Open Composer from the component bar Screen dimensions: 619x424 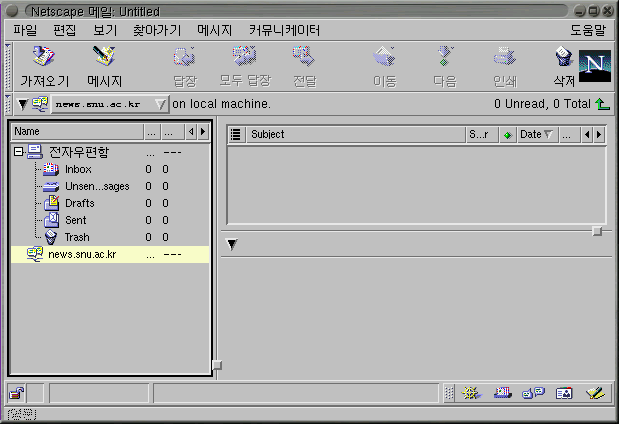tap(596, 393)
